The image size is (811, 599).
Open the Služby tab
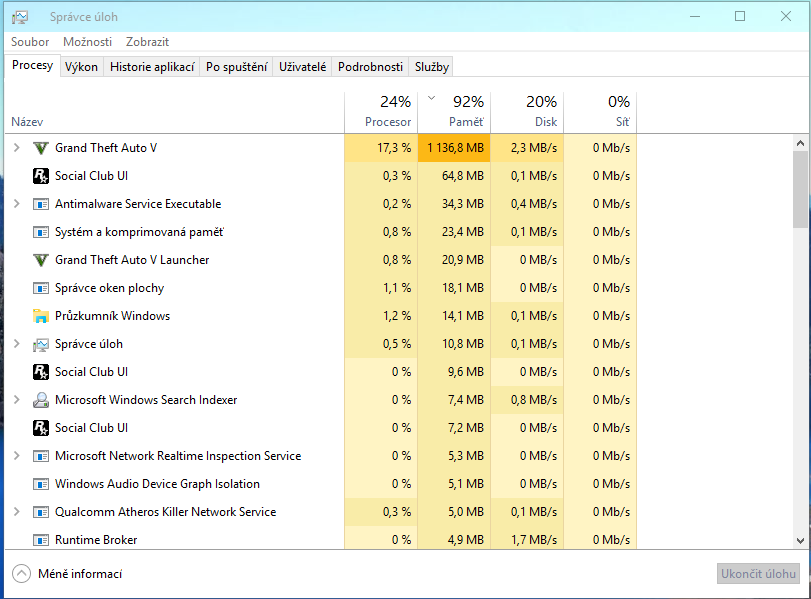(432, 67)
